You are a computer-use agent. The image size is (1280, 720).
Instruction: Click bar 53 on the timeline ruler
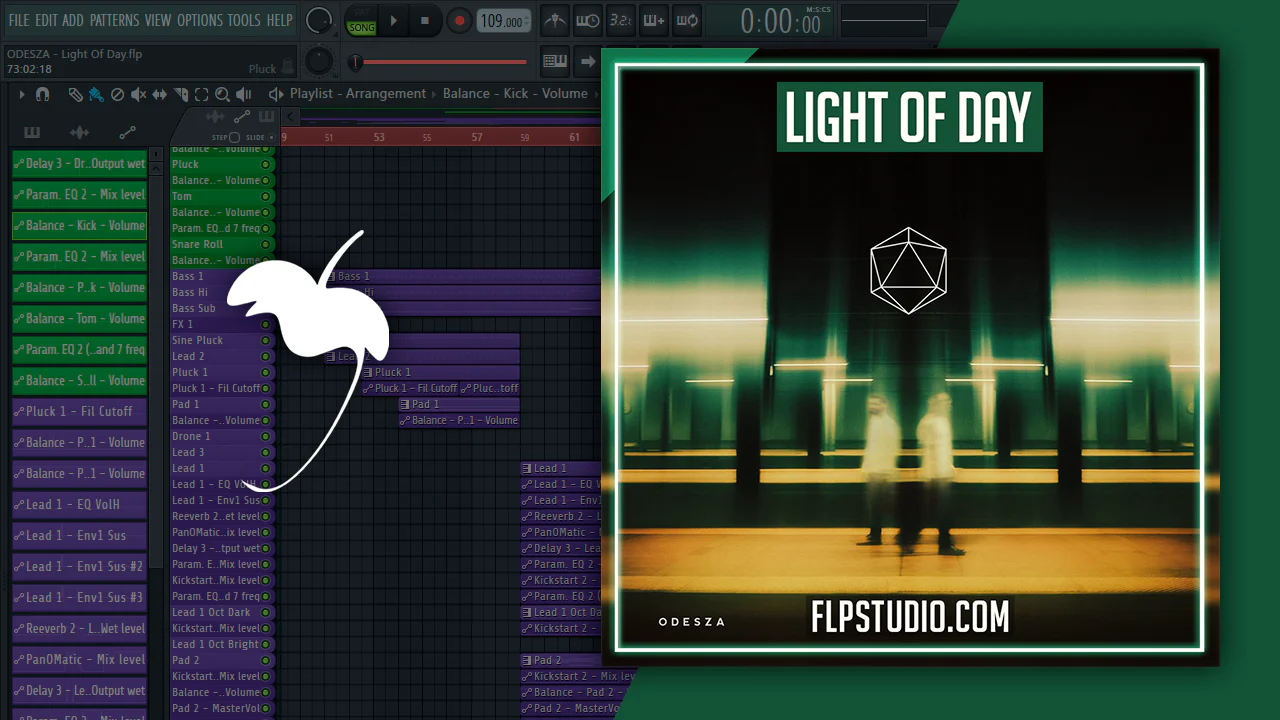[379, 137]
